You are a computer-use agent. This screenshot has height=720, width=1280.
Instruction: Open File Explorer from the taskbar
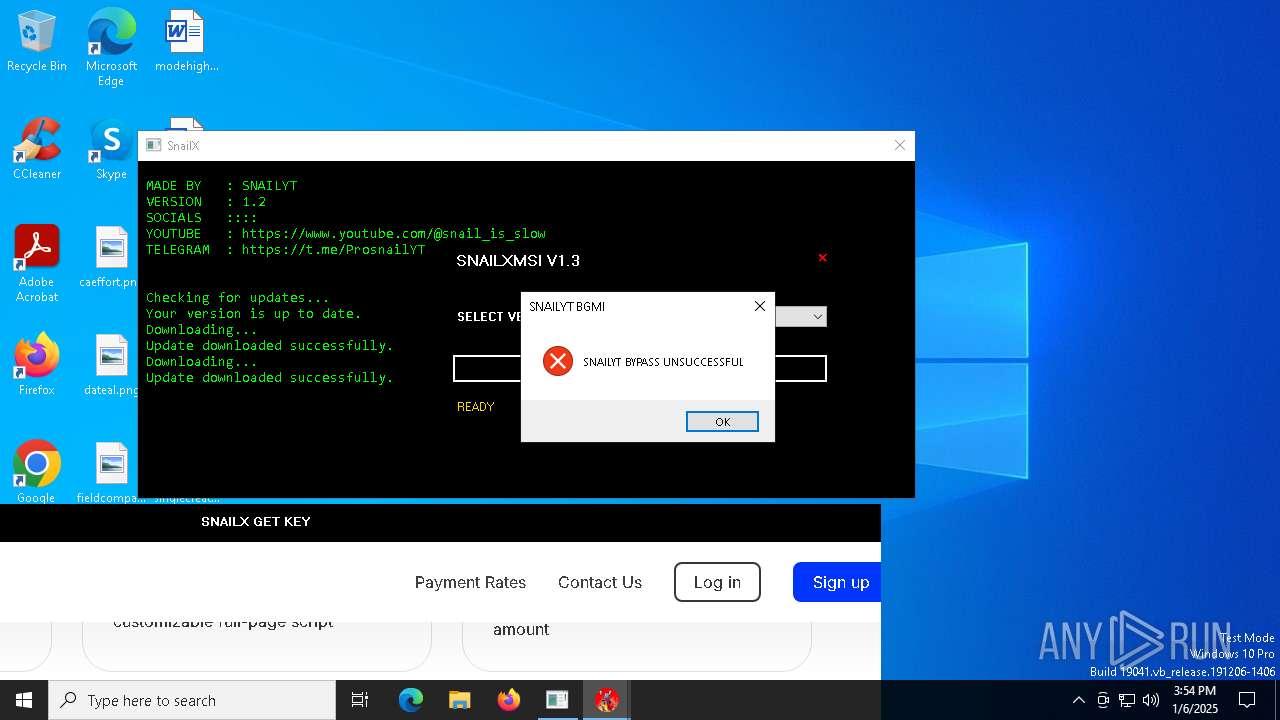click(x=459, y=700)
